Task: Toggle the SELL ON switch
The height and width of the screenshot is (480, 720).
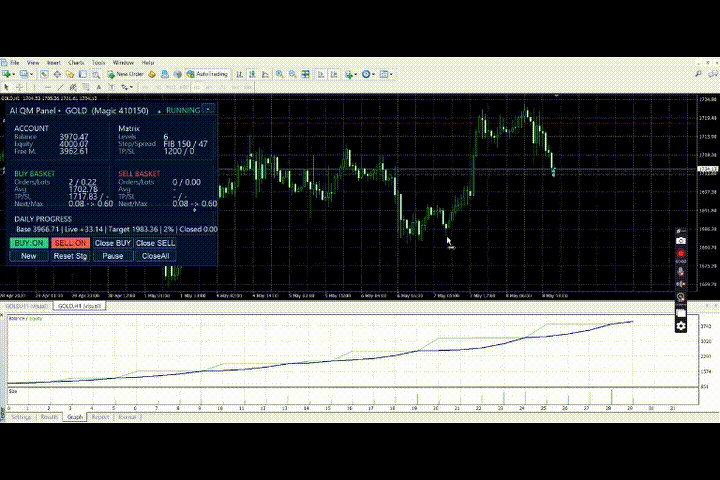Action: [70, 243]
